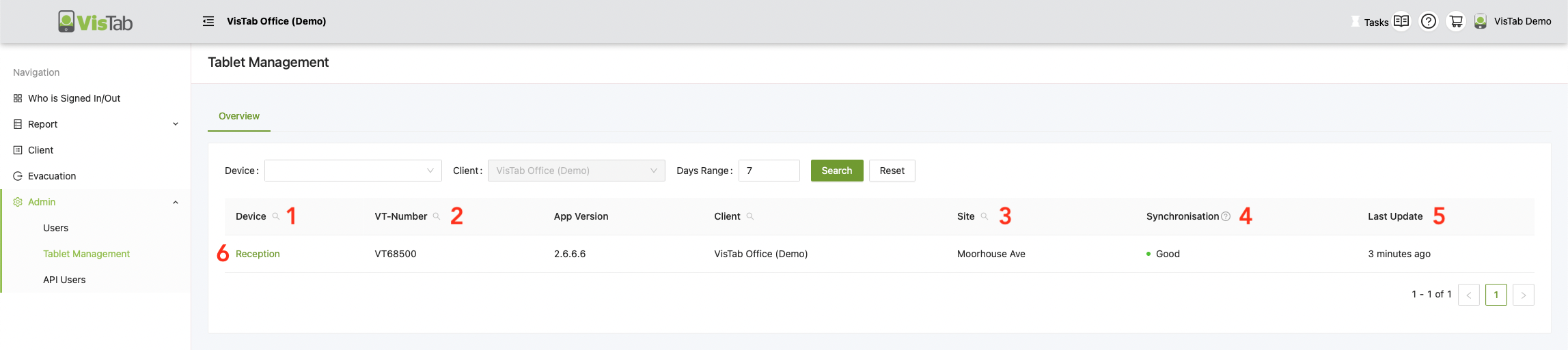Switch to the Overview tab

tap(239, 116)
